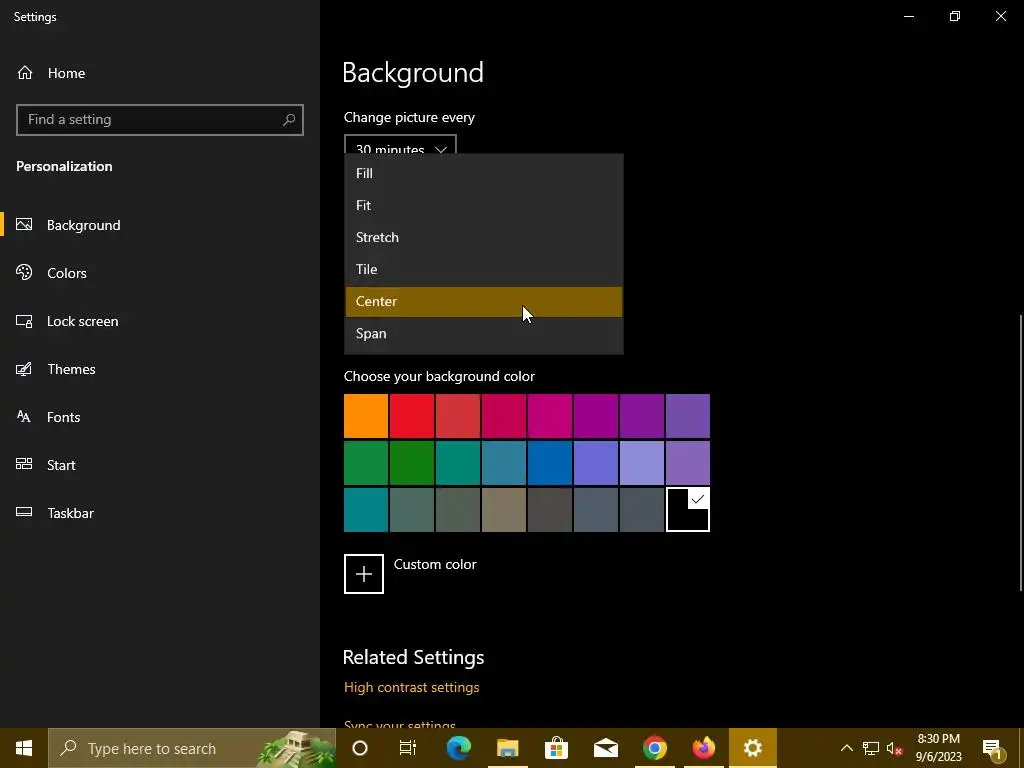This screenshot has width=1024, height=768.
Task: Click the taskbar search box
Action: point(192,748)
